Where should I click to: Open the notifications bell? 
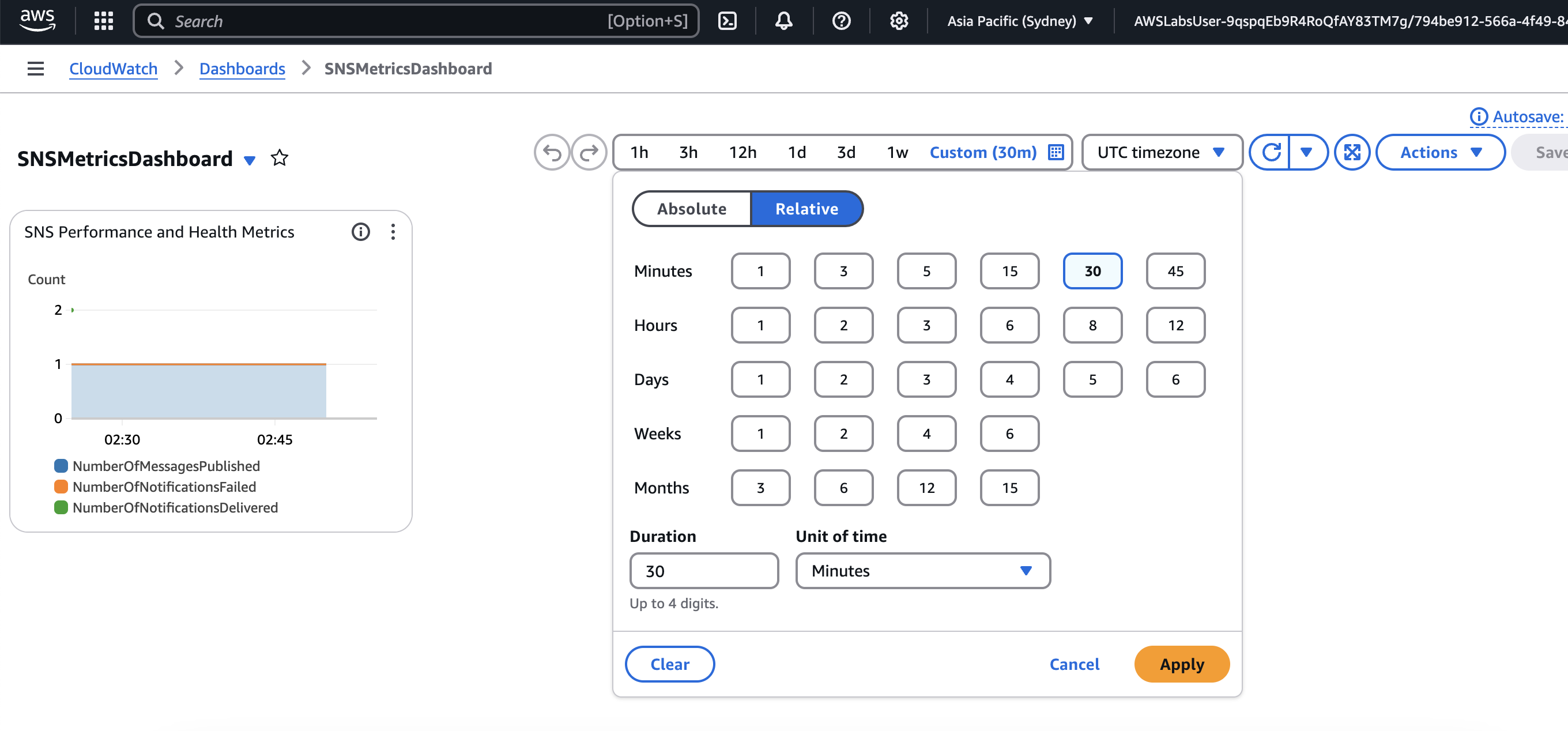[784, 21]
